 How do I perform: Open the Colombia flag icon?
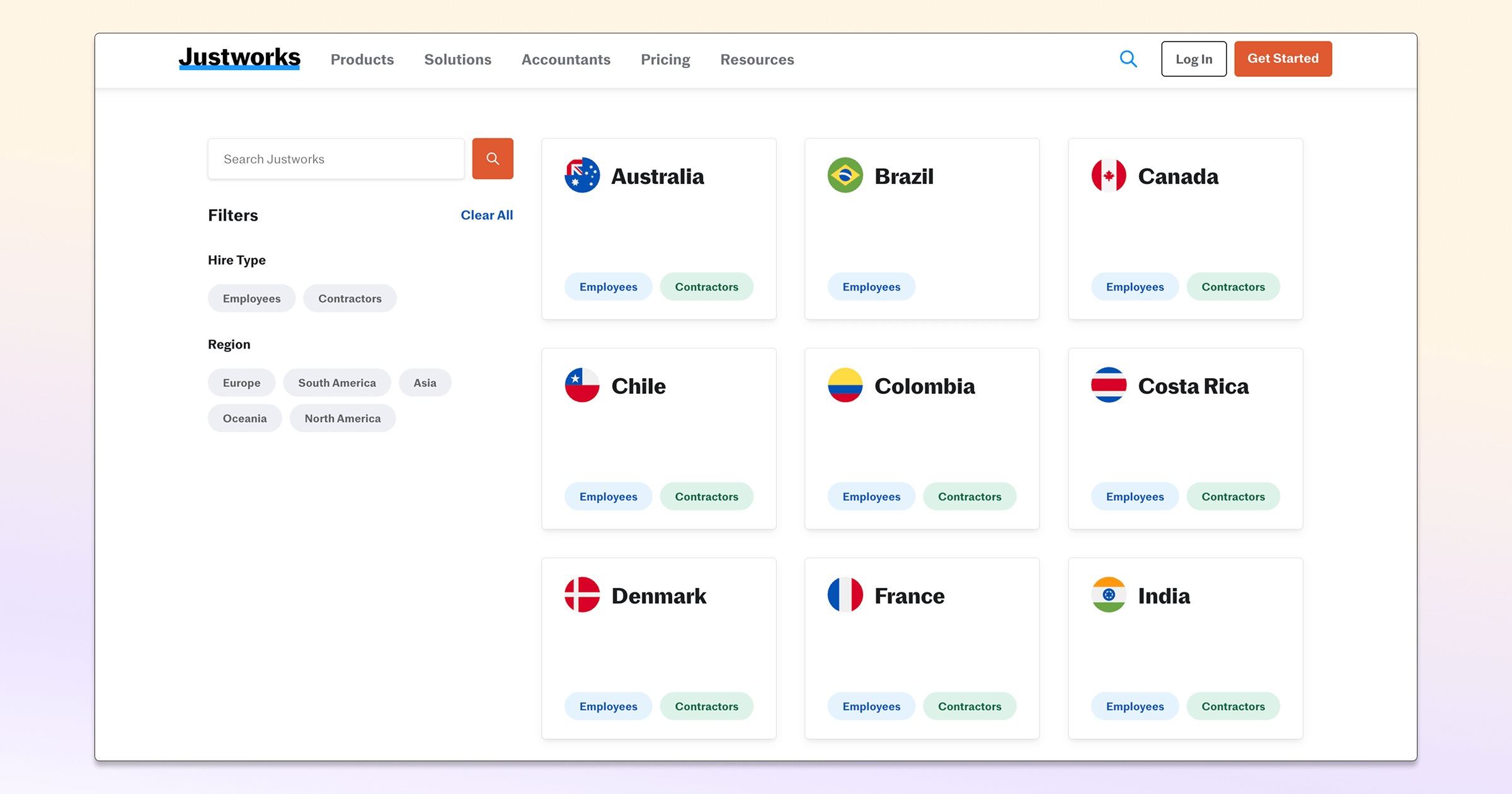coord(845,385)
